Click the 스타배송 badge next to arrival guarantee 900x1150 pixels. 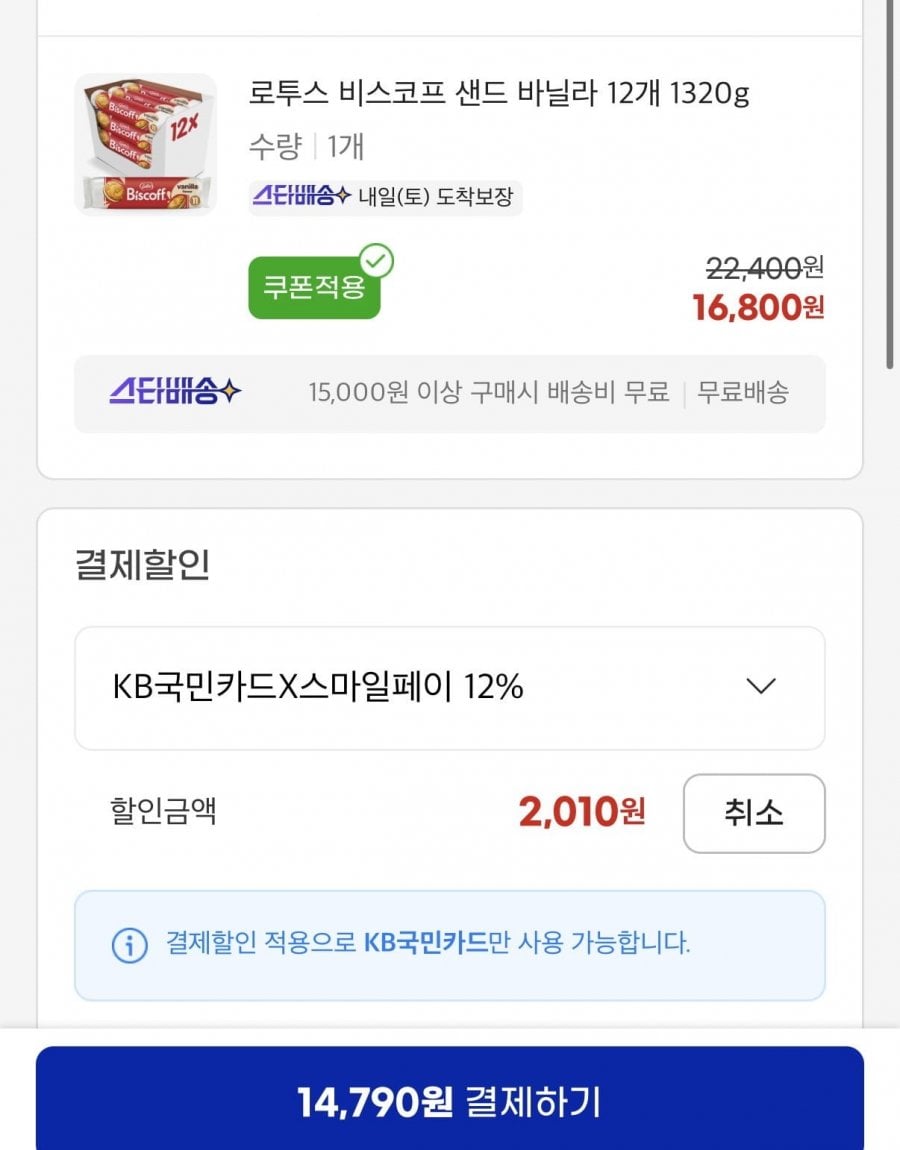pyautogui.click(x=301, y=196)
